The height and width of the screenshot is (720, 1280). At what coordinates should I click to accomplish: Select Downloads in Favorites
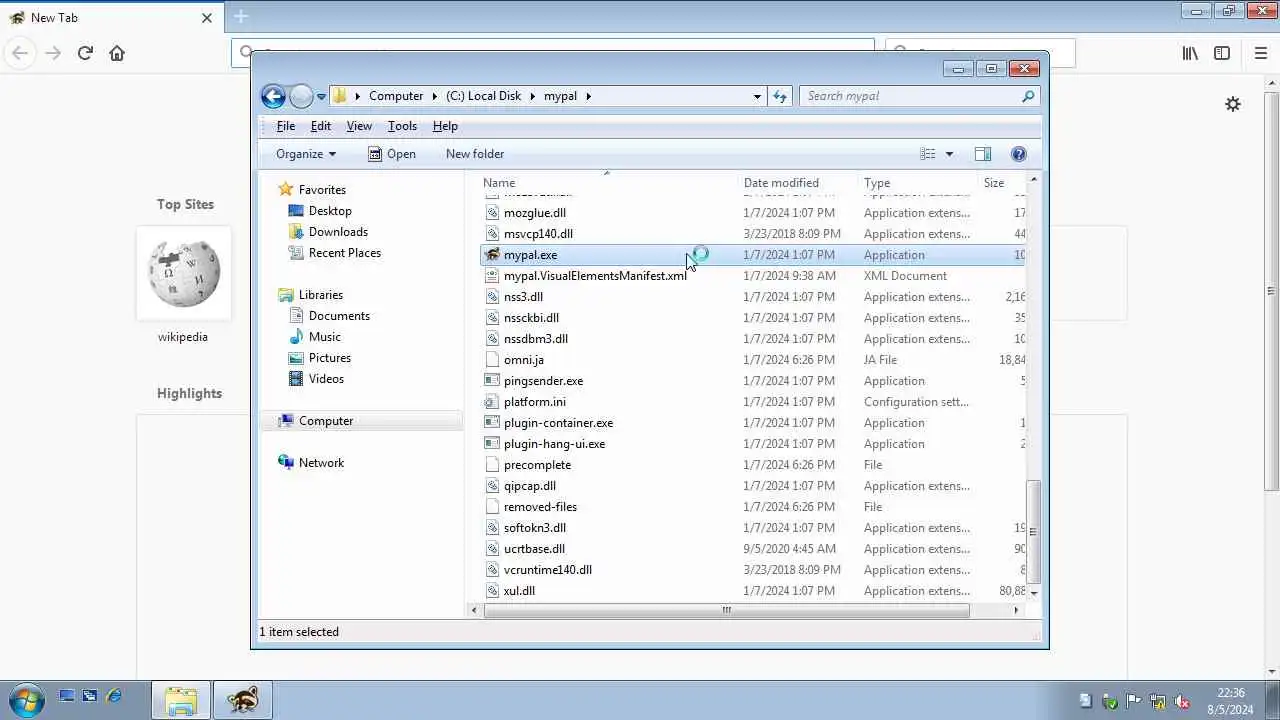tap(338, 232)
